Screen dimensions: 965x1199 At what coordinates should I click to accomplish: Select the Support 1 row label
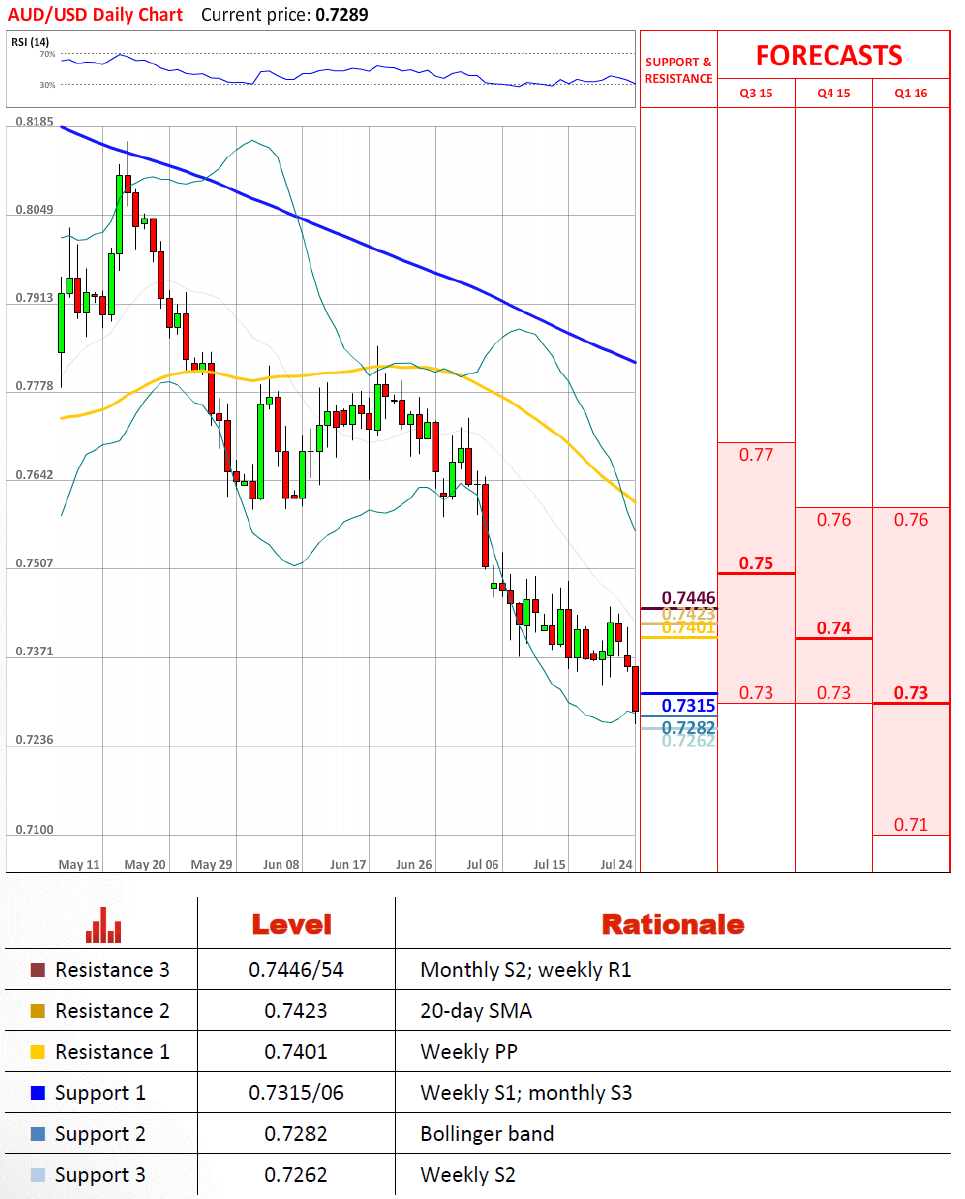point(100,1093)
